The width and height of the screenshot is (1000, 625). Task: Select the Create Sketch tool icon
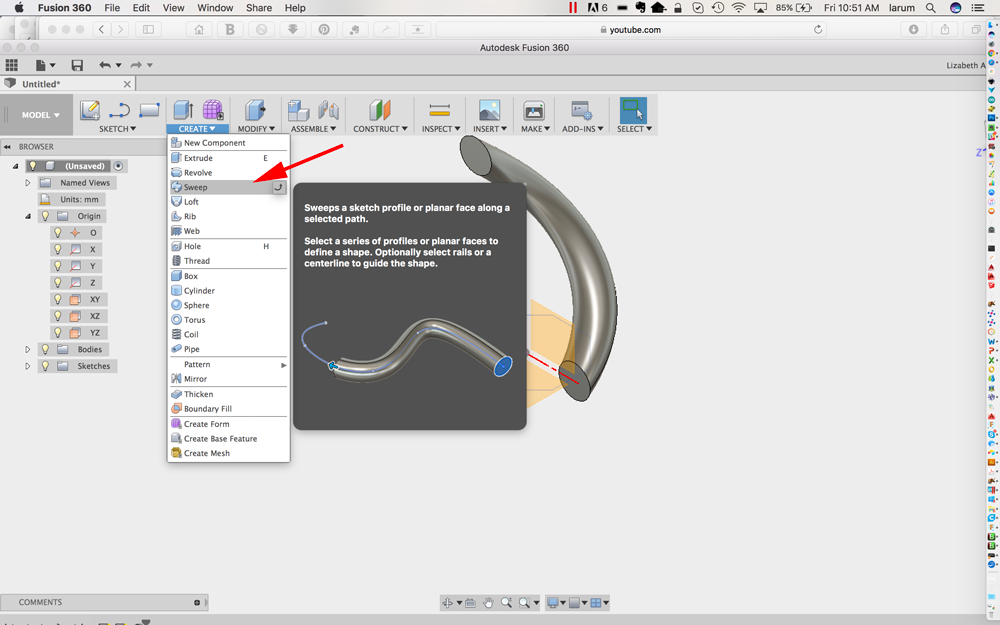click(90, 110)
